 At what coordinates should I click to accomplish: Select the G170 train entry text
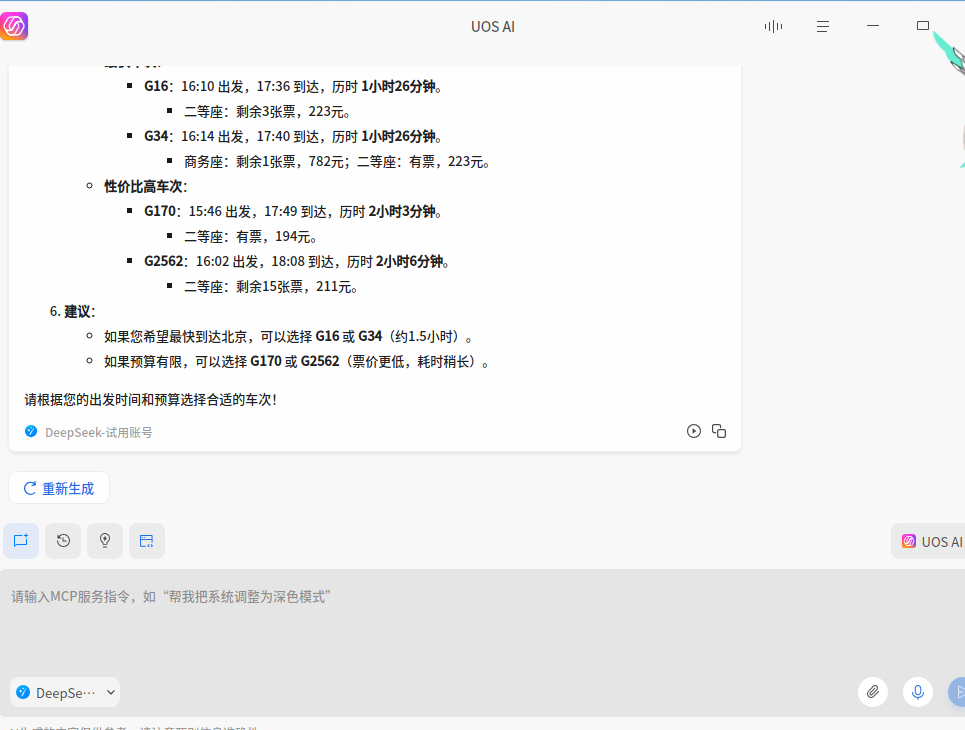(294, 212)
